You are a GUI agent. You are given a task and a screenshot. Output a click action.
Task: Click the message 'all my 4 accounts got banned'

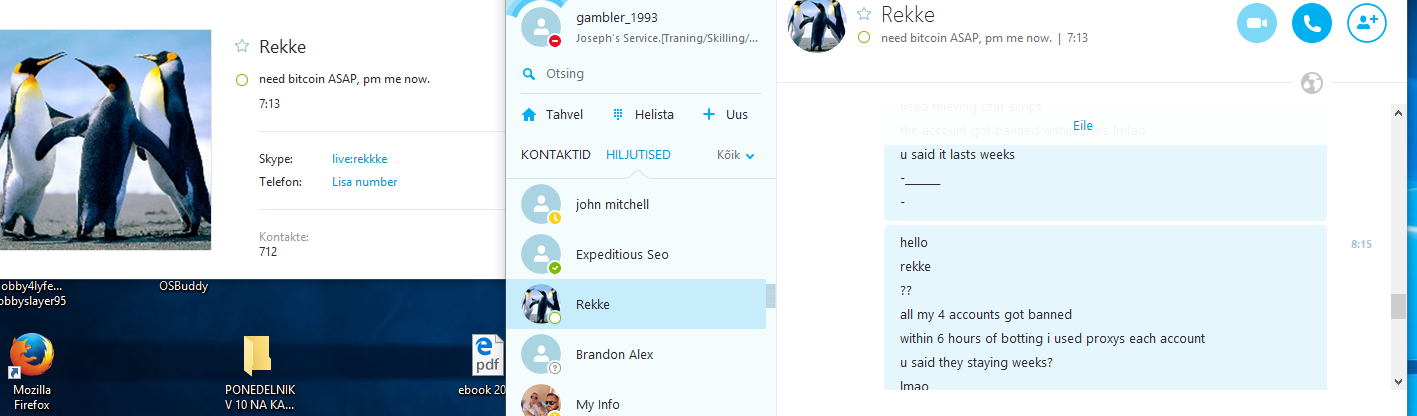[986, 314]
